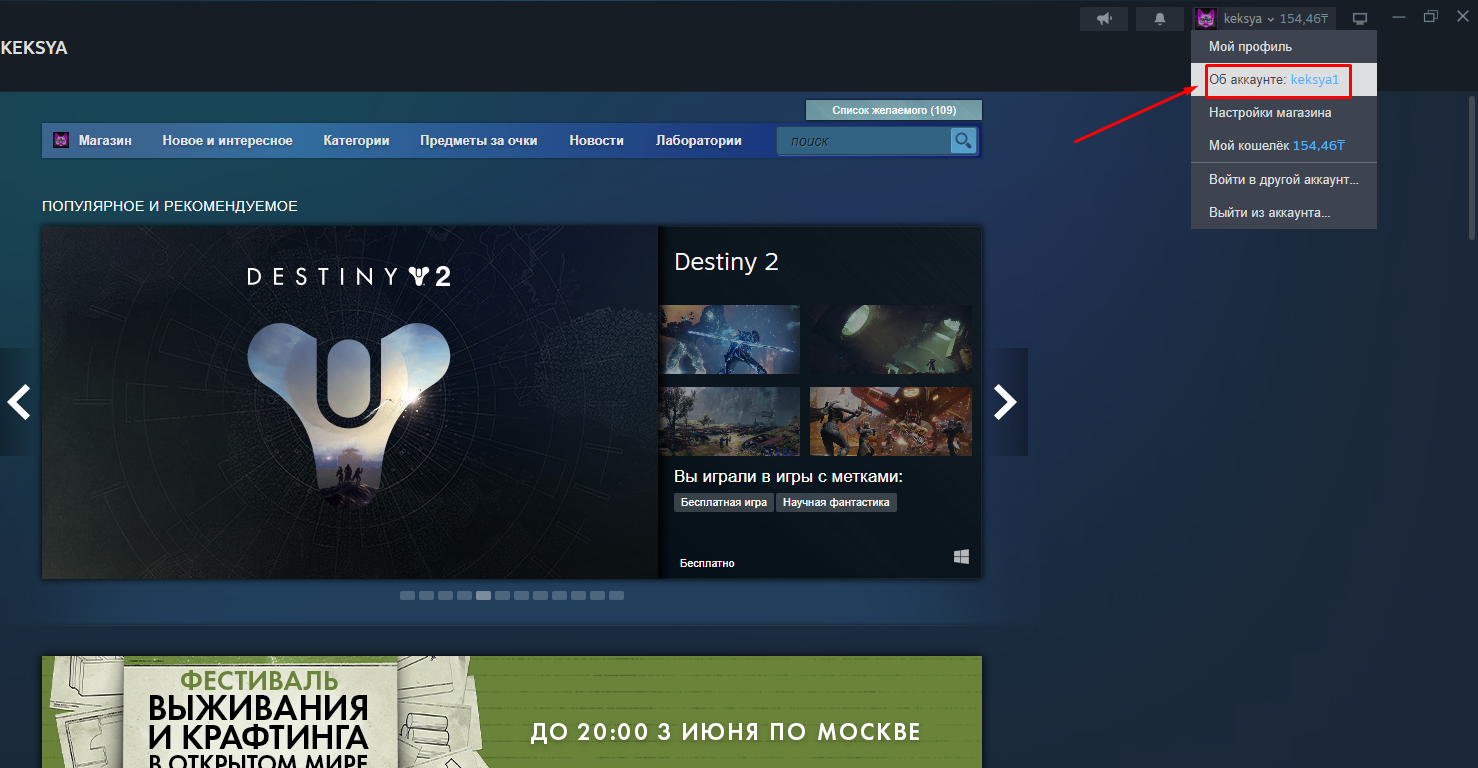Go to next carousel item arrow

pos(1005,402)
